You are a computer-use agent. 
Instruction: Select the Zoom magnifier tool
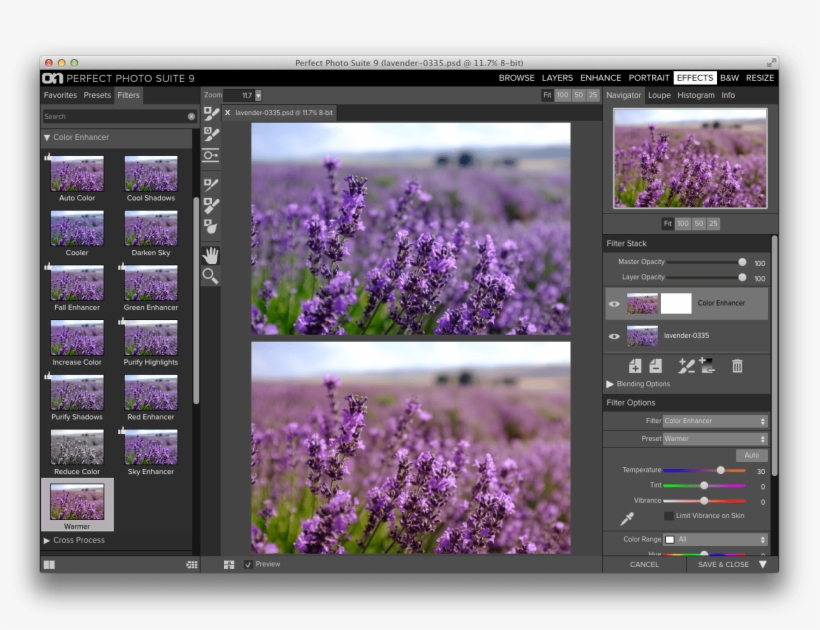coord(210,276)
